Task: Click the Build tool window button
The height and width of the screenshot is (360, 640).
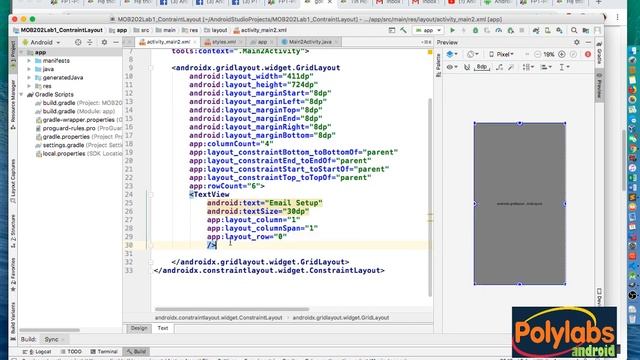Action: tap(136, 351)
